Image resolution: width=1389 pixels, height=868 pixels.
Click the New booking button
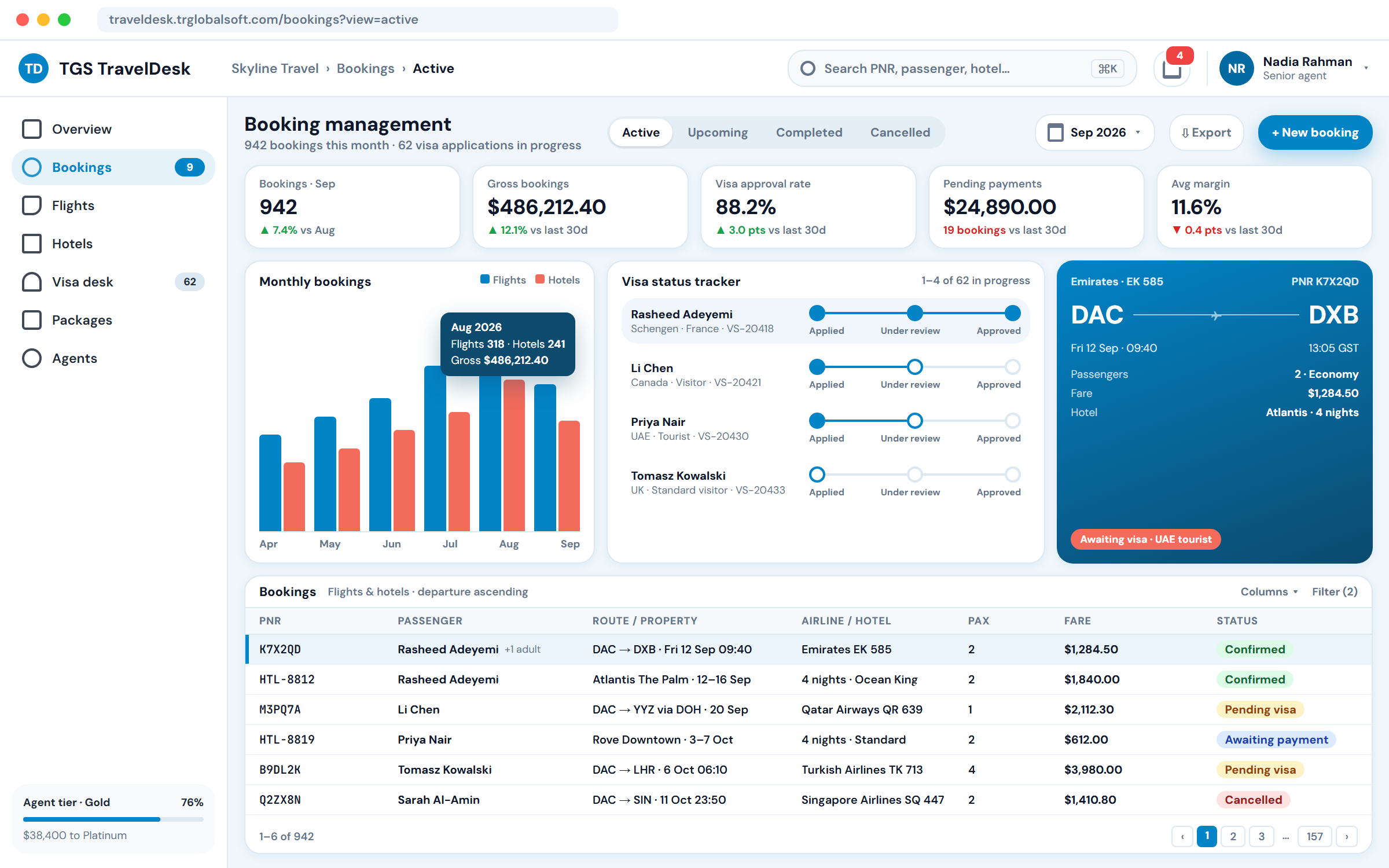pyautogui.click(x=1315, y=133)
